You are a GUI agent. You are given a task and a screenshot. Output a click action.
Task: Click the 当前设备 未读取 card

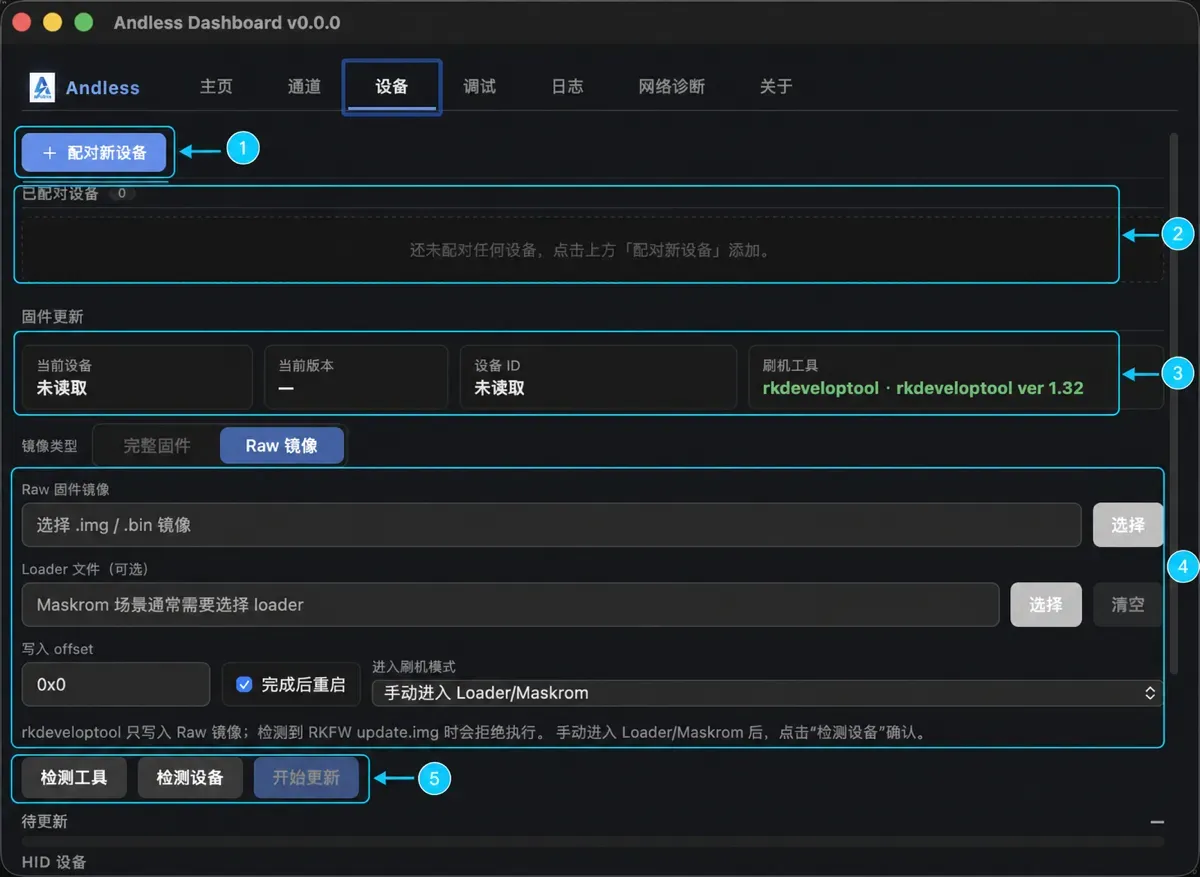tap(137, 377)
